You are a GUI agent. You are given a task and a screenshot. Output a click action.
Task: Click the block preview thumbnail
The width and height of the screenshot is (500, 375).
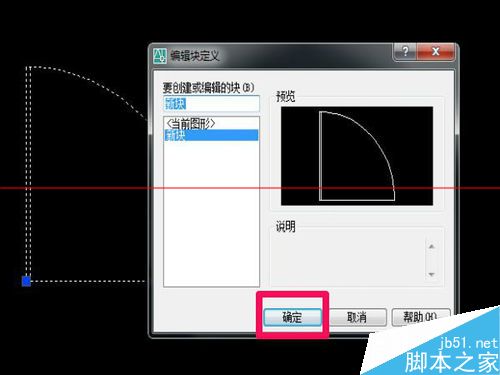pyautogui.click(x=357, y=156)
